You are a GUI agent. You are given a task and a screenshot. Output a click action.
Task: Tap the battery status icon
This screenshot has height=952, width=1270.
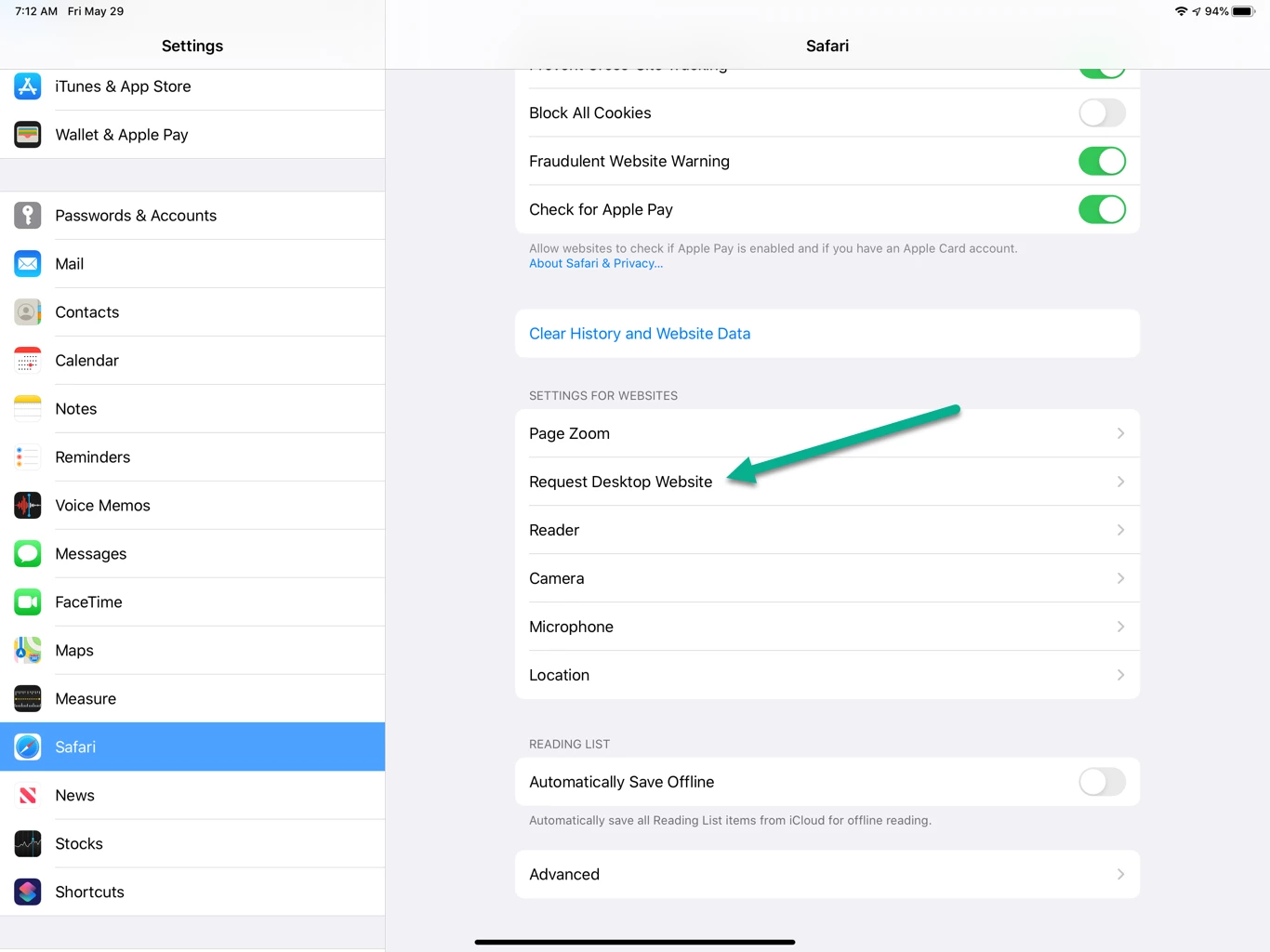(x=1244, y=11)
